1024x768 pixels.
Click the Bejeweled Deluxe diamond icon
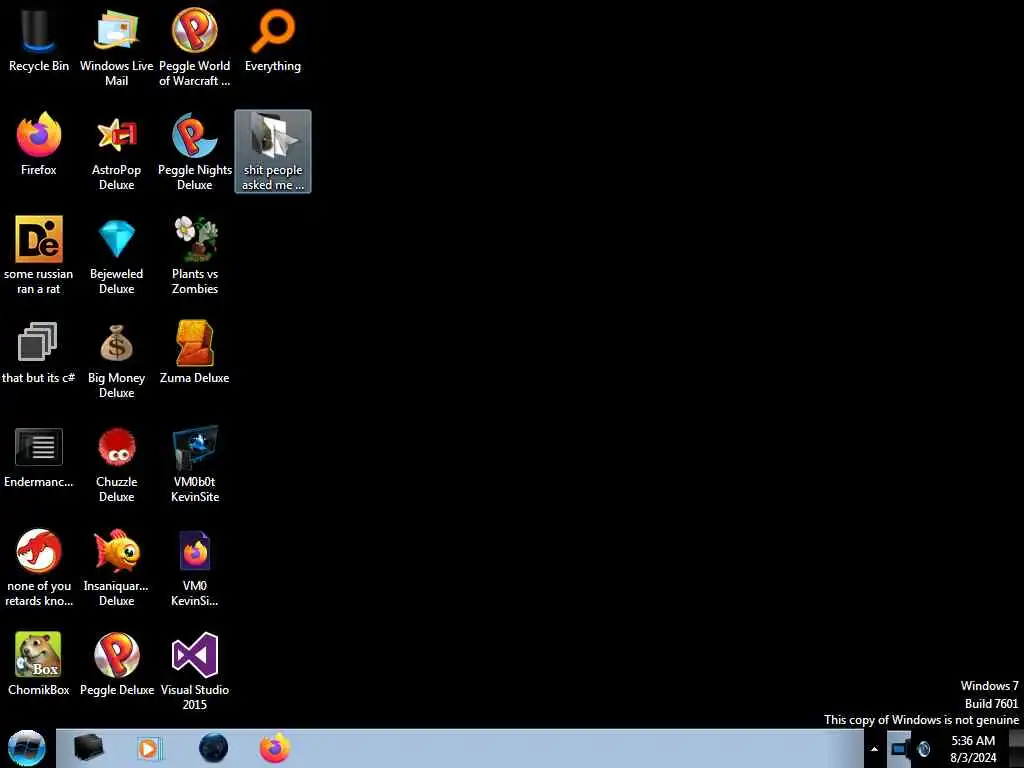(x=116, y=239)
